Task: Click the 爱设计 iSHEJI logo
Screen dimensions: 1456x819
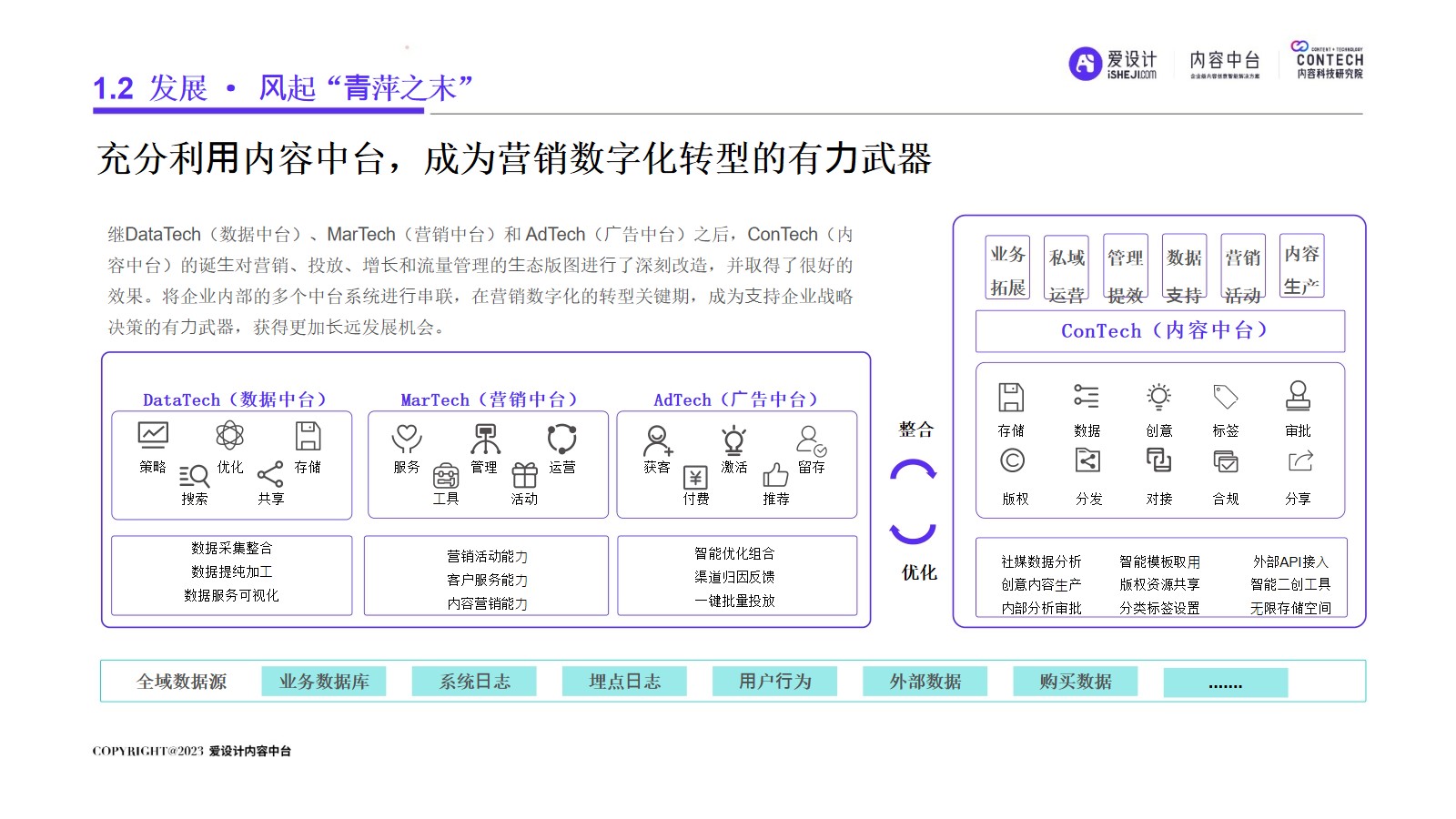Action: tap(1113, 64)
